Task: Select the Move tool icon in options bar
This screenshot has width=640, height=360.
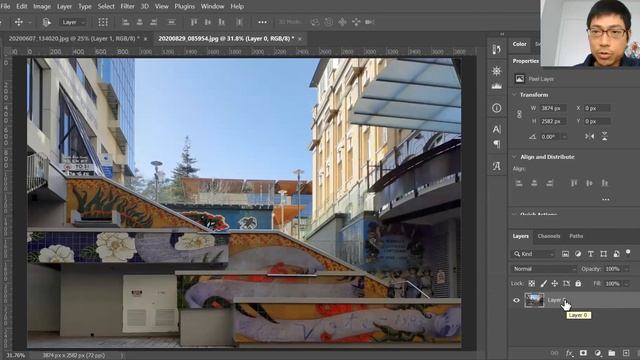Action: 19,22
